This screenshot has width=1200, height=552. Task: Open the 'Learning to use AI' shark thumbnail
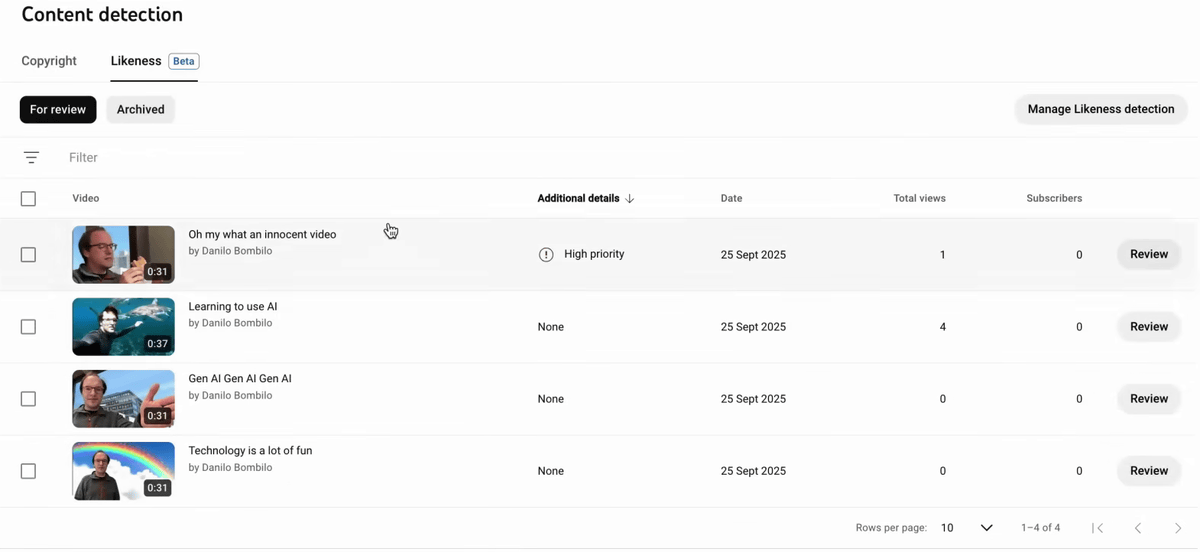point(123,327)
